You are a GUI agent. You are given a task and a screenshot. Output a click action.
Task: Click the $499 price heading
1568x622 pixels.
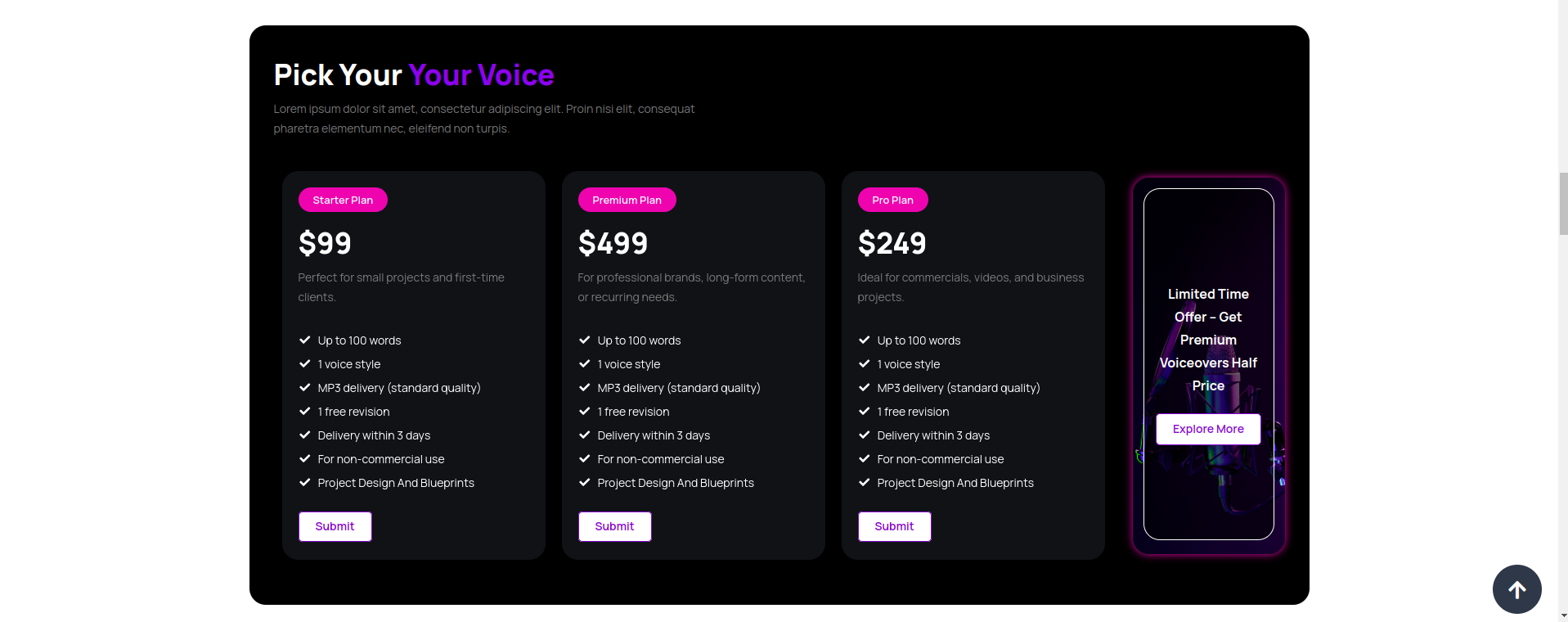[x=613, y=243]
